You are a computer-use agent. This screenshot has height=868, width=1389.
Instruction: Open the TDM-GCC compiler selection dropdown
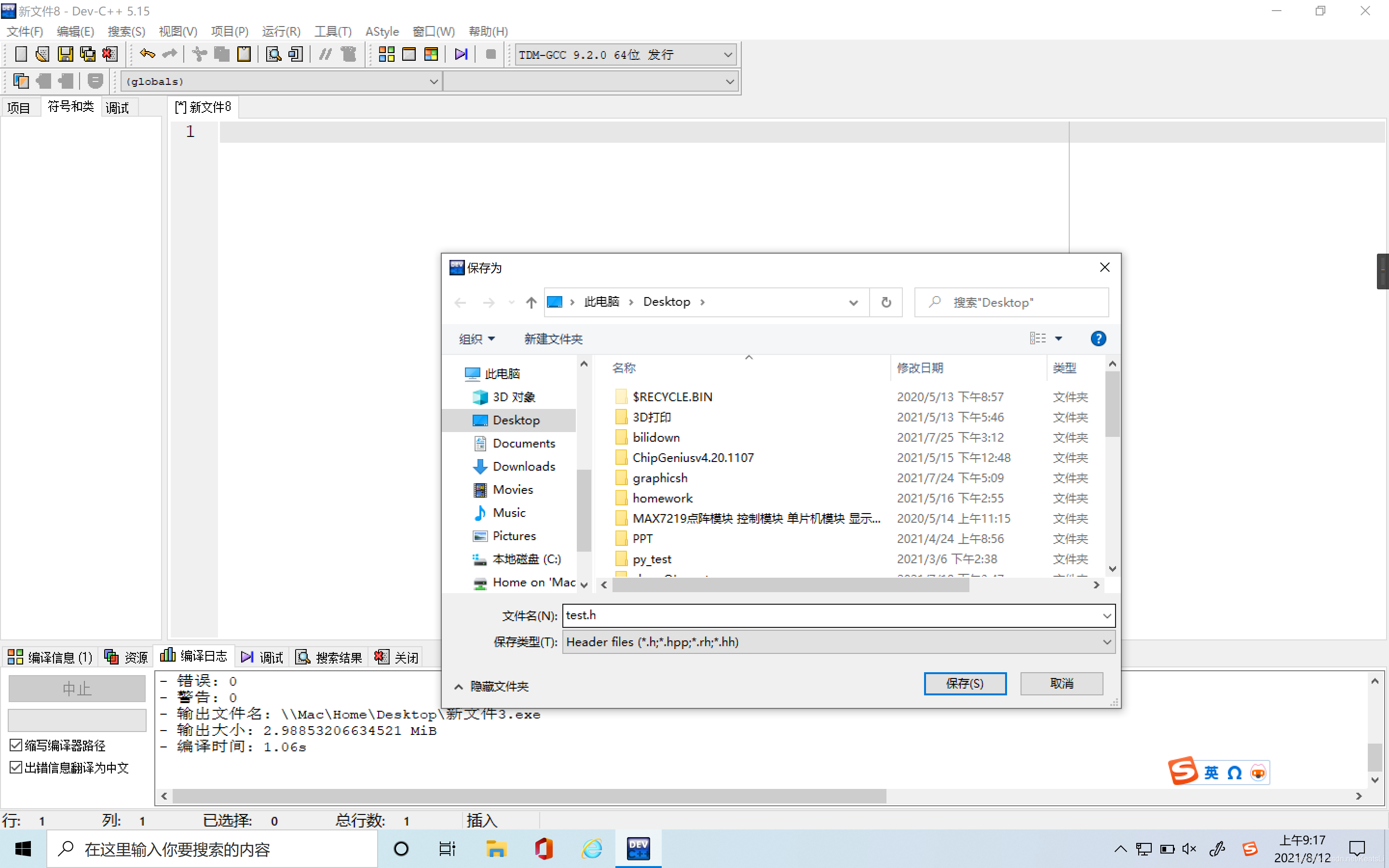click(727, 54)
